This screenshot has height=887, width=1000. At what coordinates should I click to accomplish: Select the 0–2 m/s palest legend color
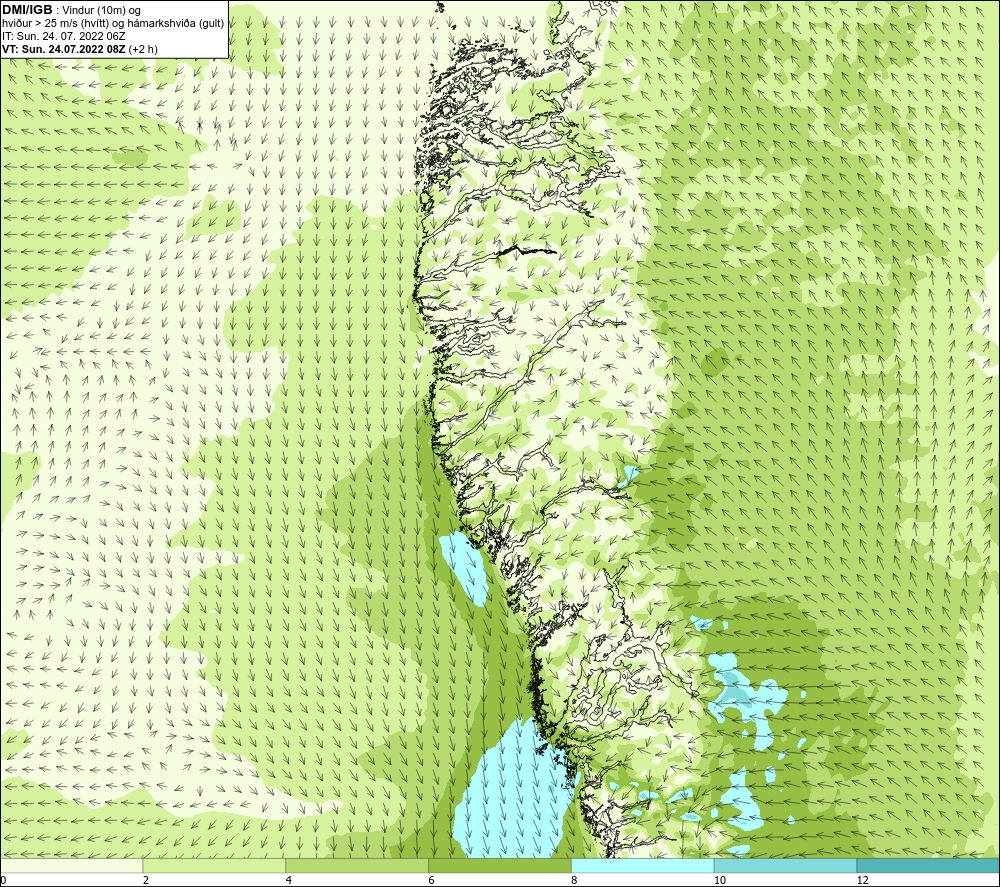(x=71, y=865)
